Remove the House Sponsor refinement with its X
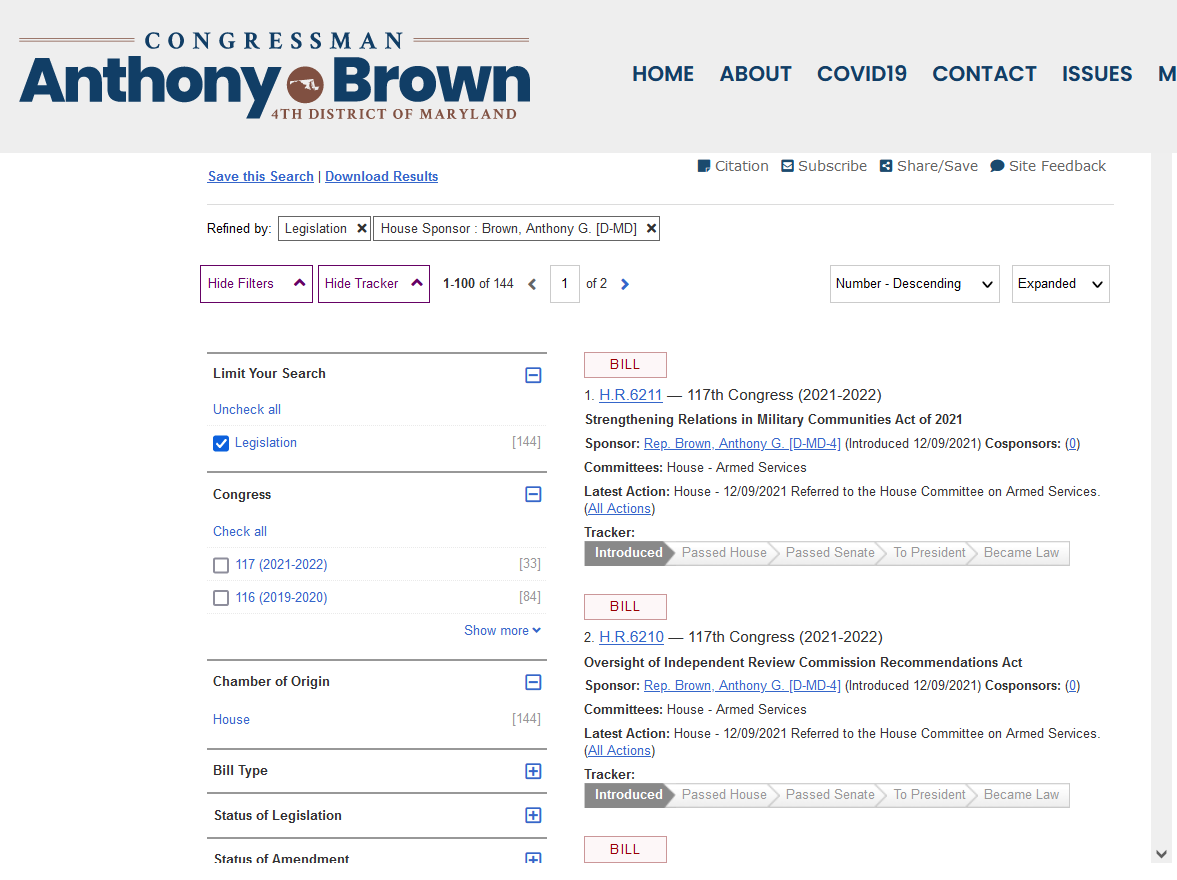Image resolution: width=1177 pixels, height=880 pixels. point(652,228)
